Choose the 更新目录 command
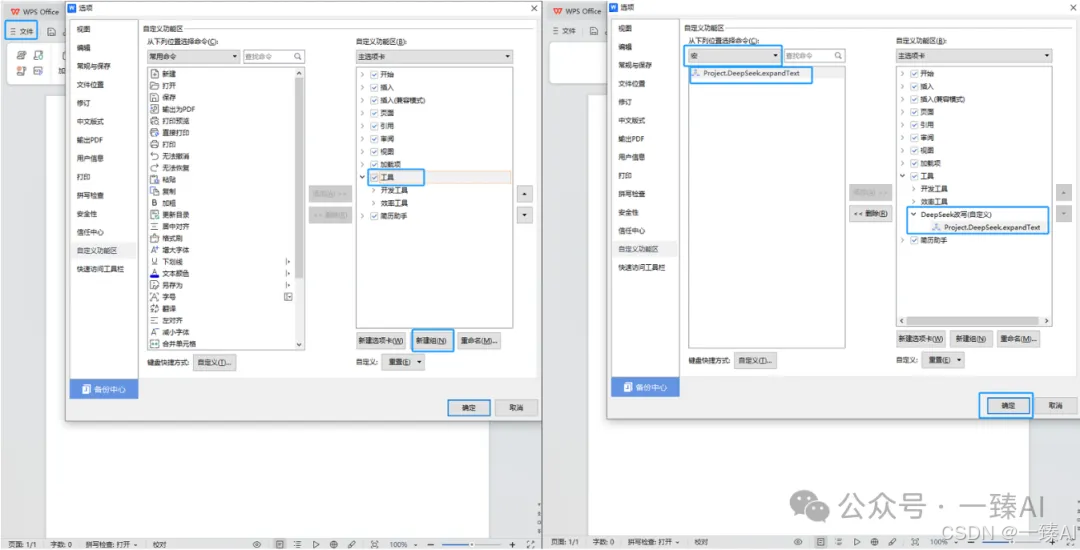This screenshot has height=550, width=1080. [174, 214]
